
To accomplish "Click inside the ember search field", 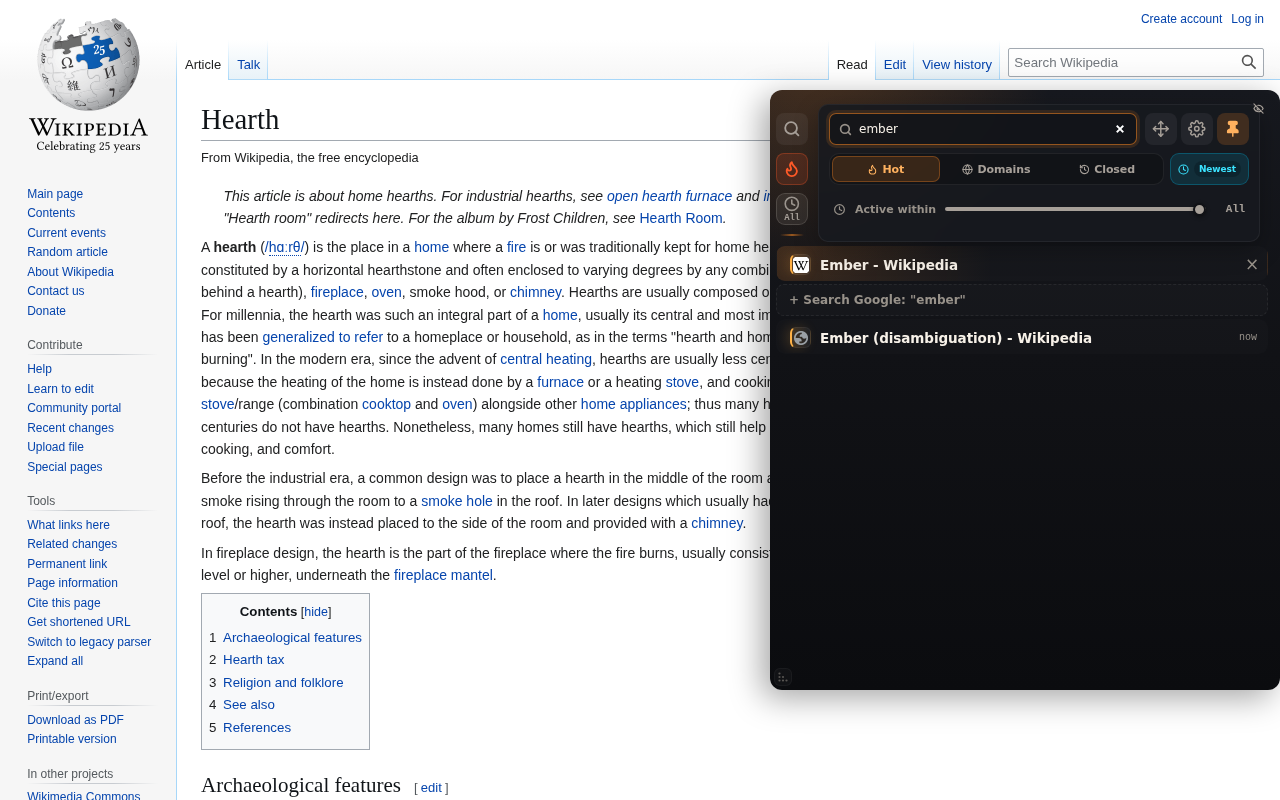I will coord(983,129).
